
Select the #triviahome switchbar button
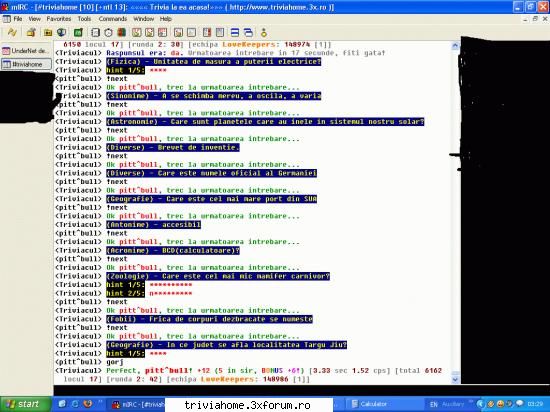pos(26,64)
